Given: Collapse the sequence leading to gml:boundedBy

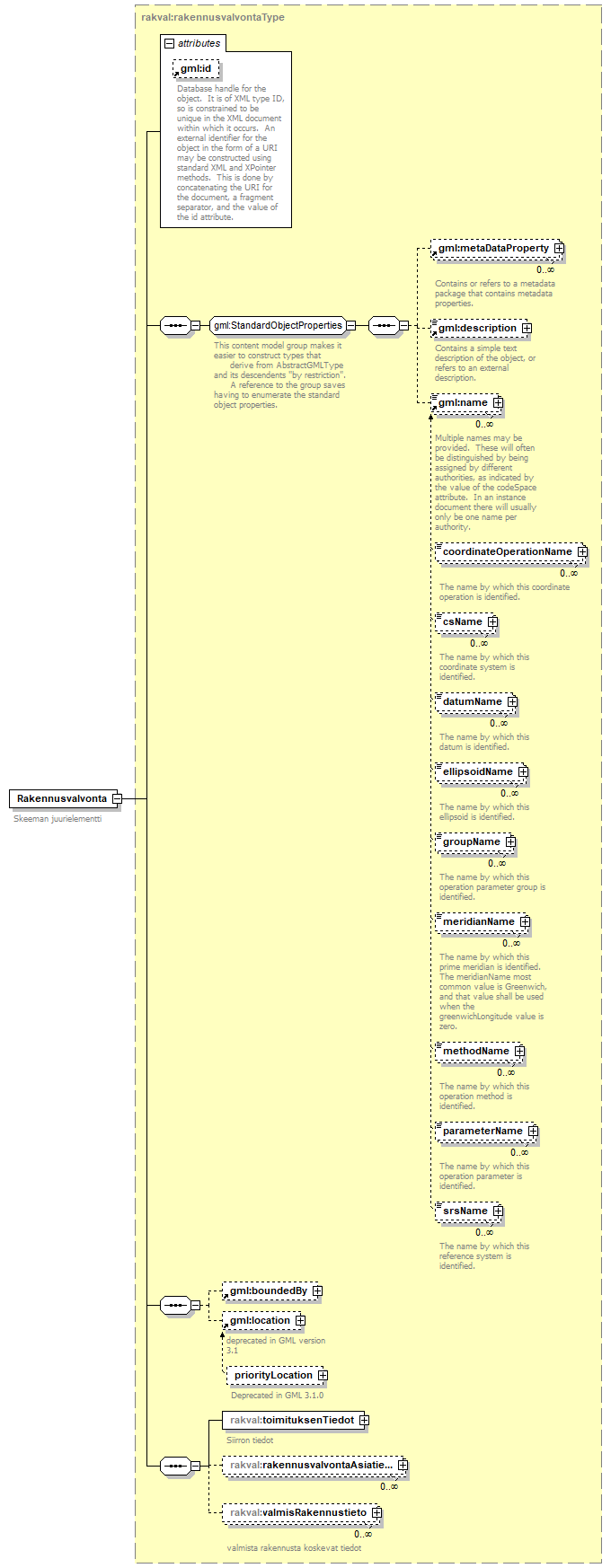Looking at the screenshot, I should pos(195,1305).
